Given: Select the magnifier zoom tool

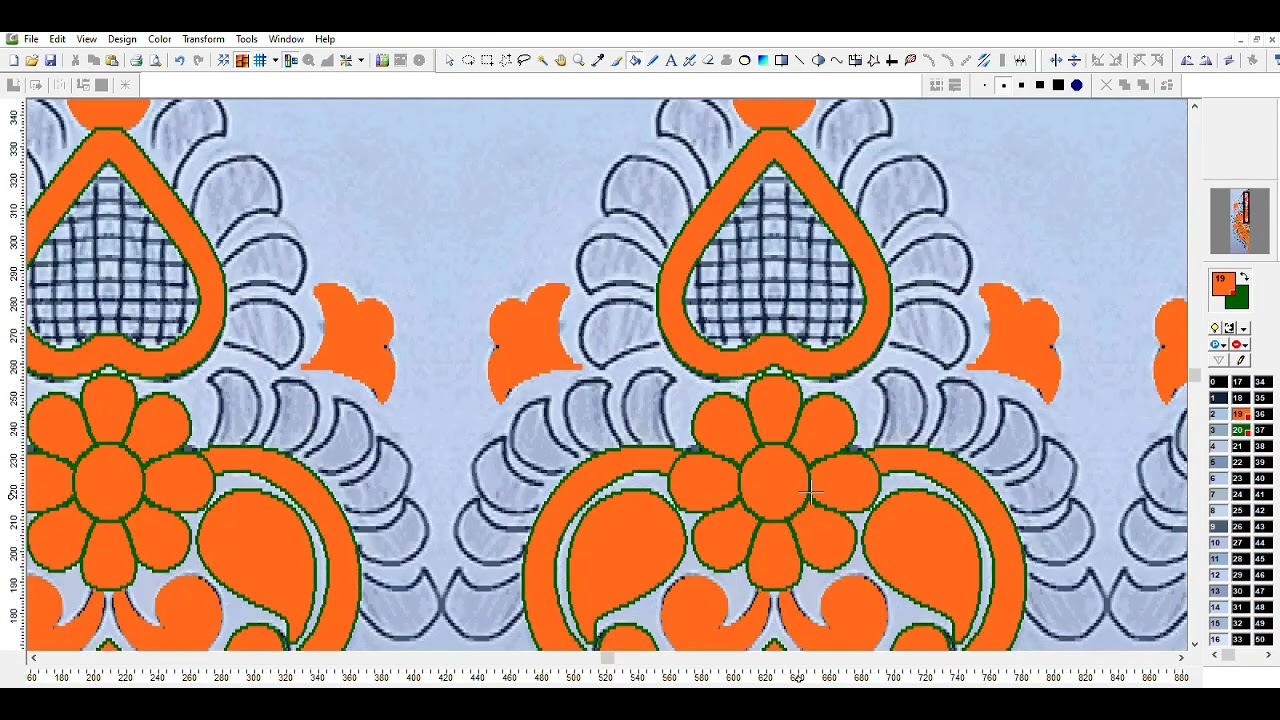Looking at the screenshot, I should [x=578, y=61].
